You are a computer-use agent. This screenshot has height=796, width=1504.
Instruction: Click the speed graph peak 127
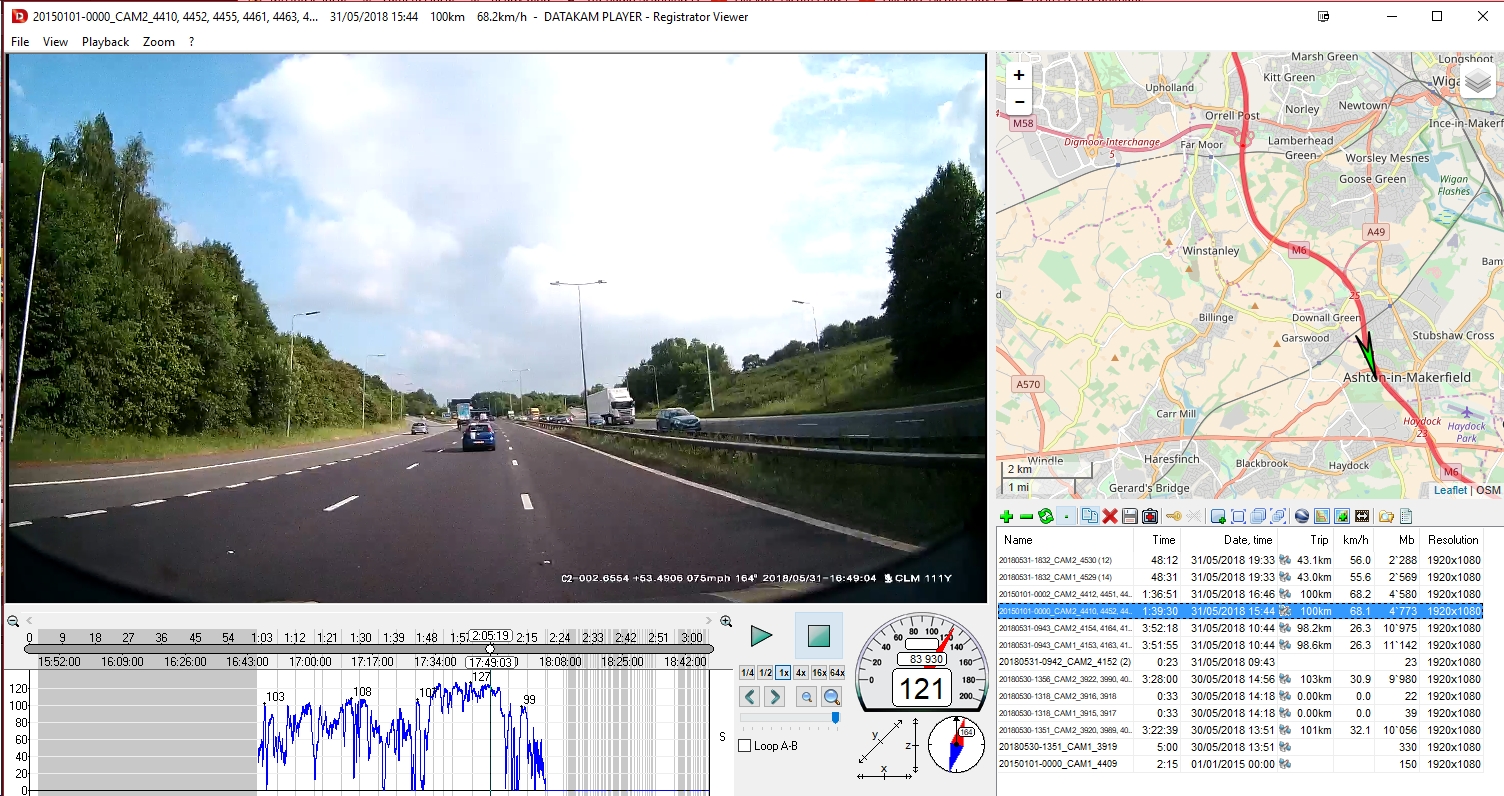[482, 678]
